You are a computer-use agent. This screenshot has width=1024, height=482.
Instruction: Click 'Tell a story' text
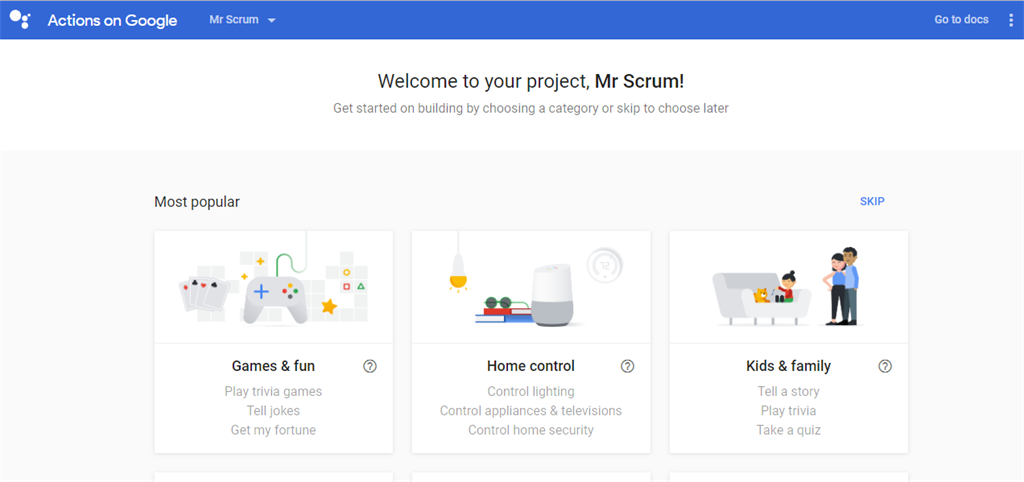pos(788,391)
